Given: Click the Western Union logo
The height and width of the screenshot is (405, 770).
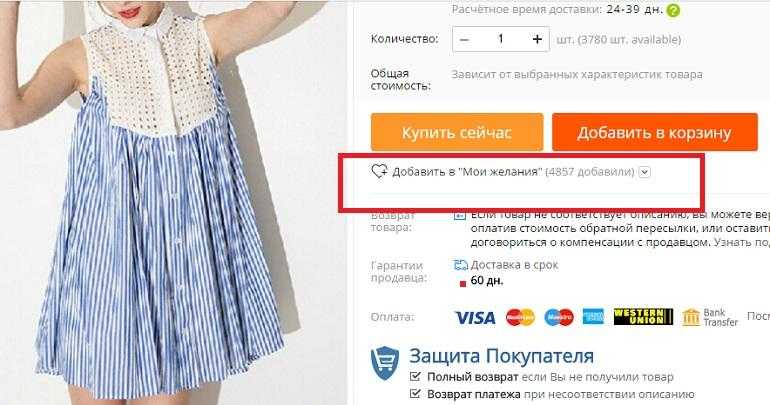Looking at the screenshot, I should [x=643, y=317].
